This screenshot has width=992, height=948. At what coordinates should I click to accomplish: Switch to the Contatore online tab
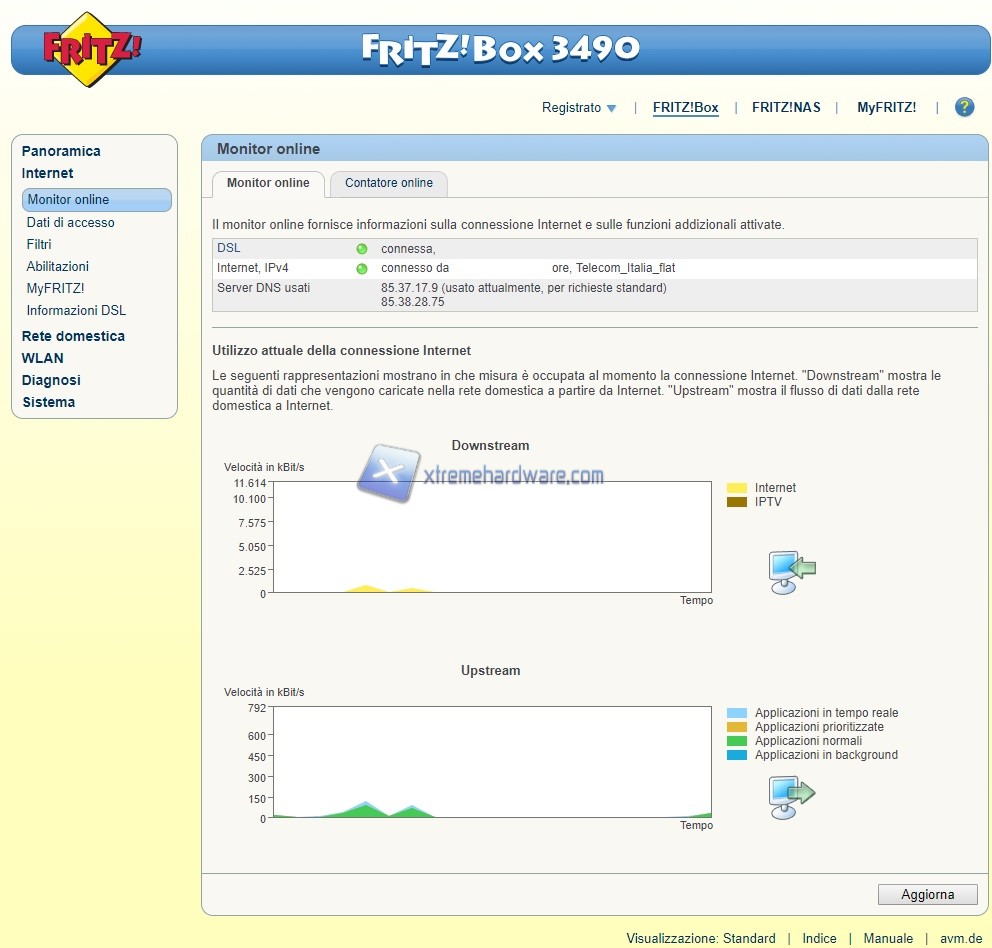(x=389, y=183)
